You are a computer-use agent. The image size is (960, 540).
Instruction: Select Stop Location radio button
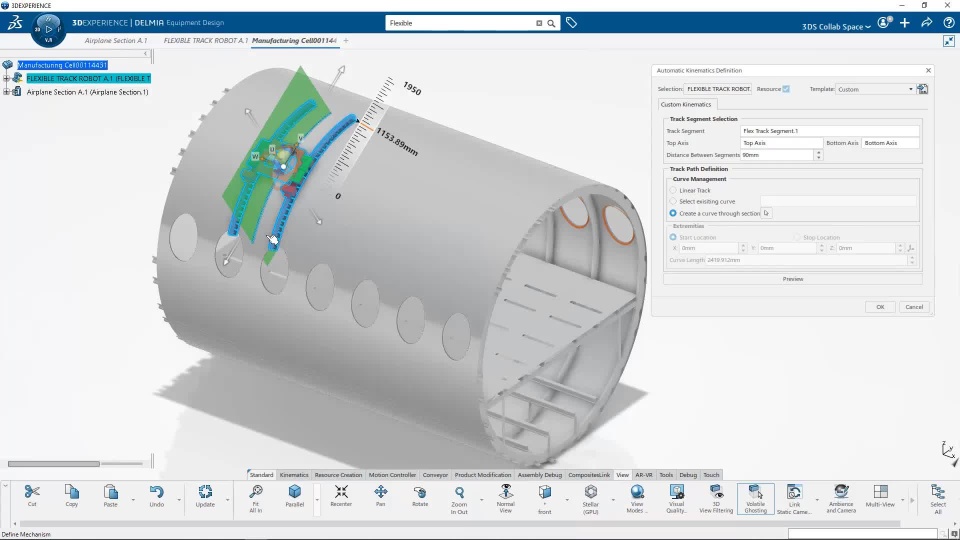pyautogui.click(x=797, y=237)
